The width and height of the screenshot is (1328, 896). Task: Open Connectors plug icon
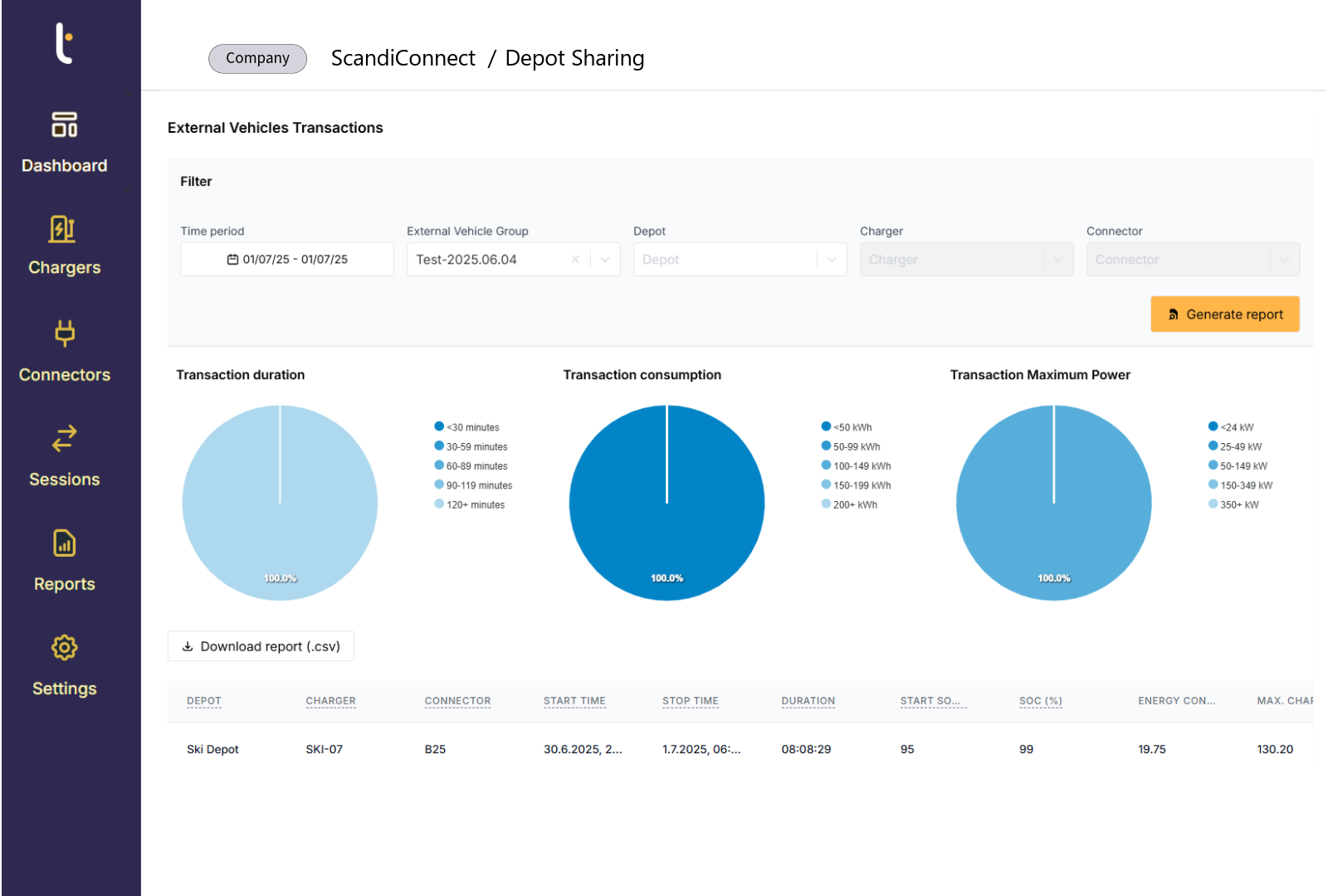[x=64, y=334]
